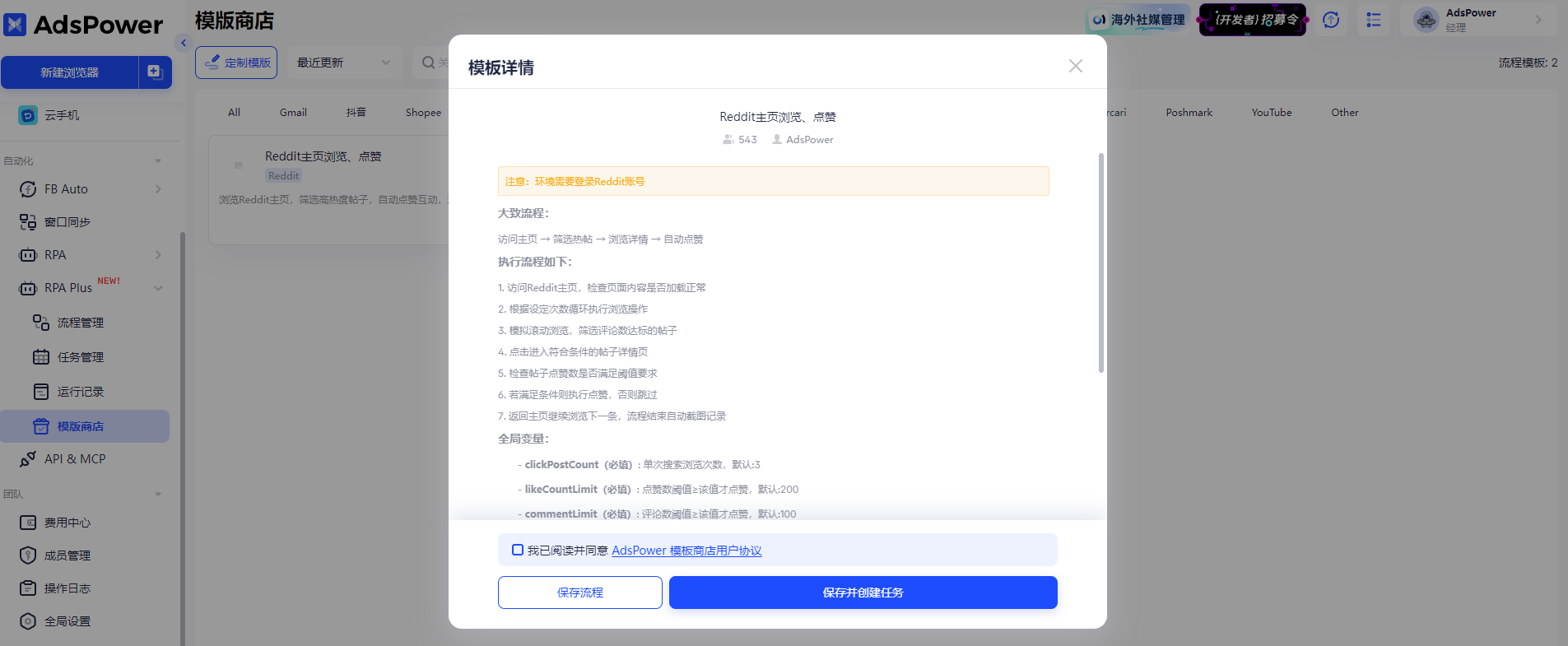Viewport: 1568px width, 646px height.
Task: Click the 操作日志 clipboard icon
Action: click(28, 588)
